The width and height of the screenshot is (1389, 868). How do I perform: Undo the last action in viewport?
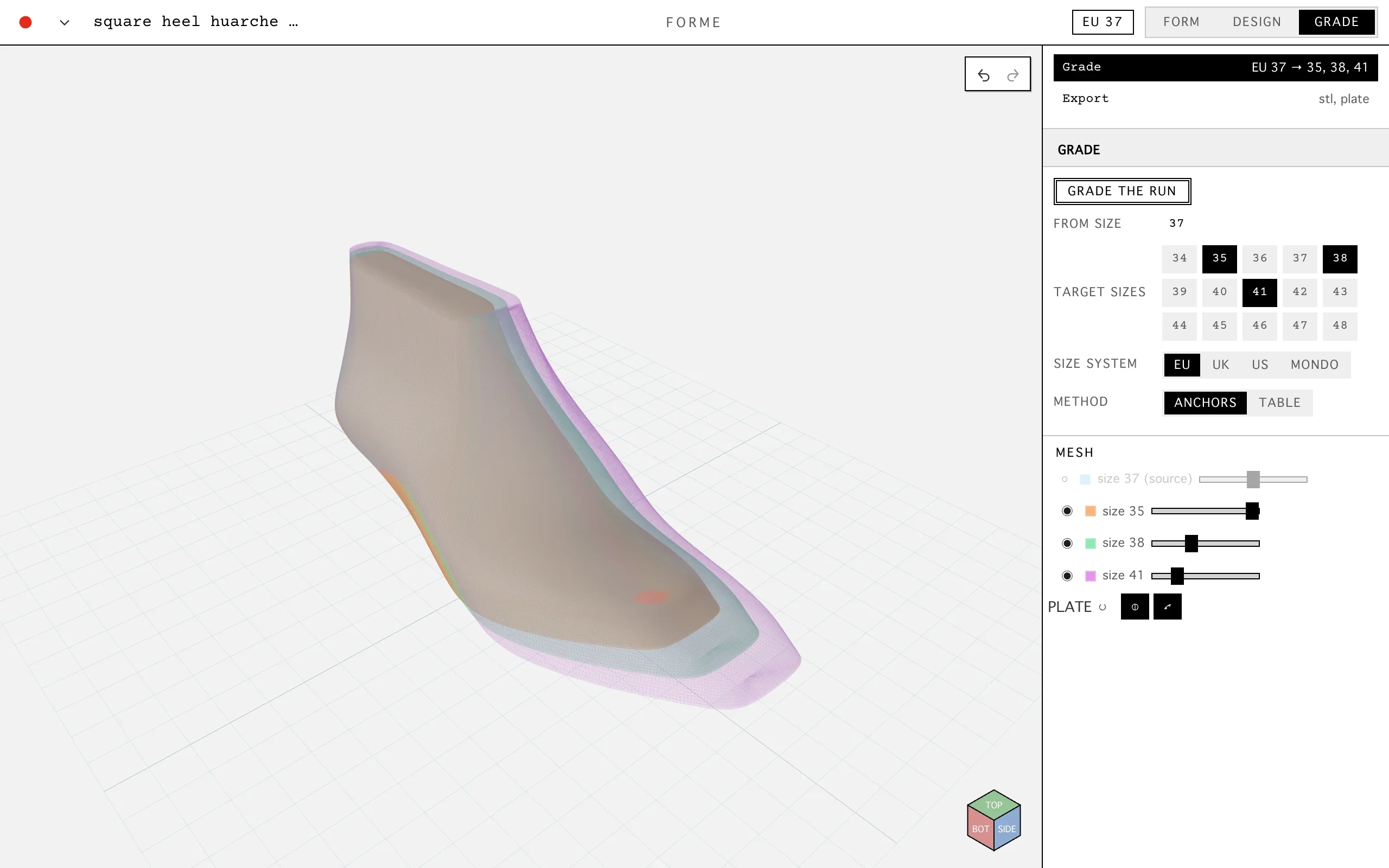click(x=983, y=75)
